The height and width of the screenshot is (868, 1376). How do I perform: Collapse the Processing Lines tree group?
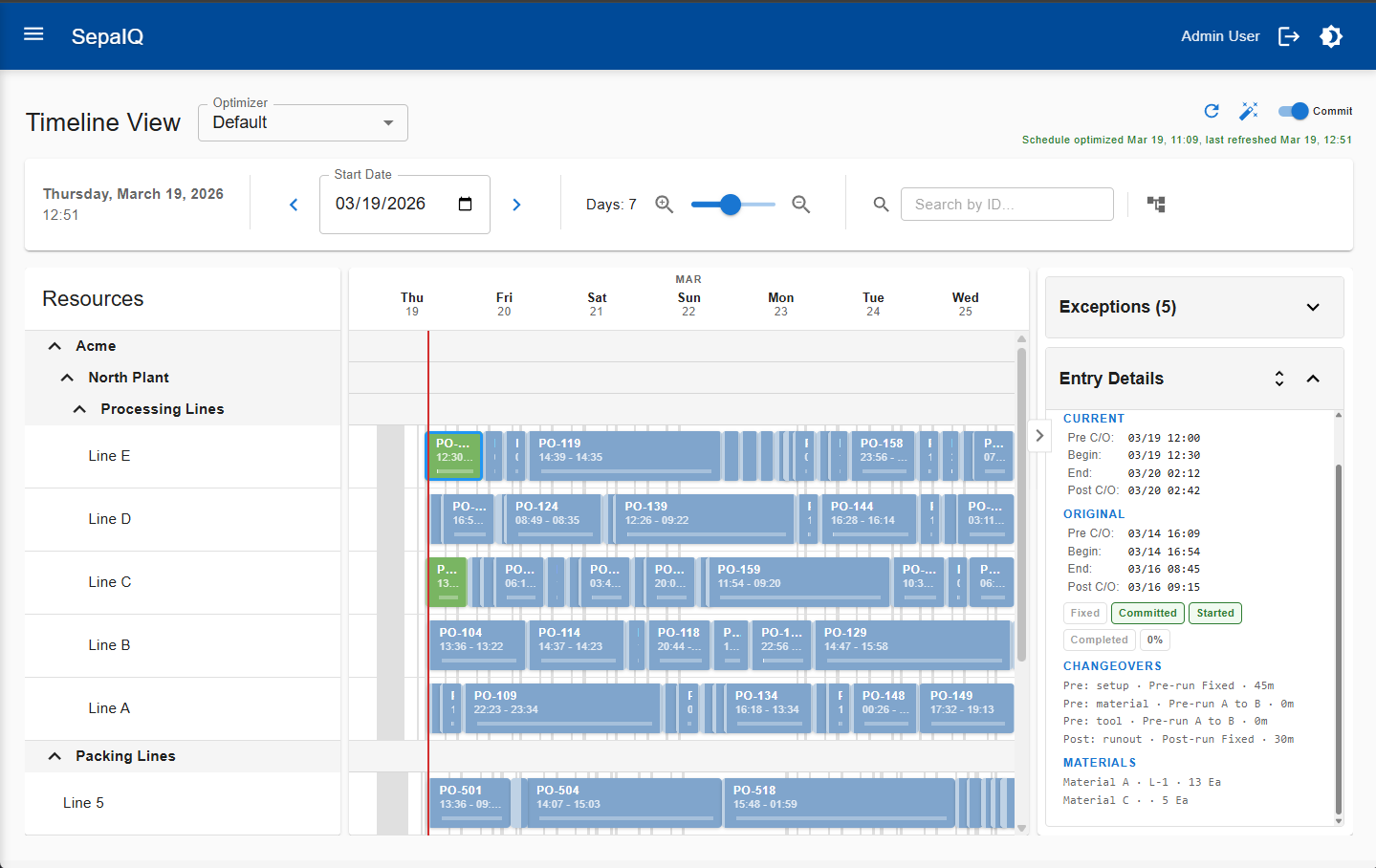(79, 409)
